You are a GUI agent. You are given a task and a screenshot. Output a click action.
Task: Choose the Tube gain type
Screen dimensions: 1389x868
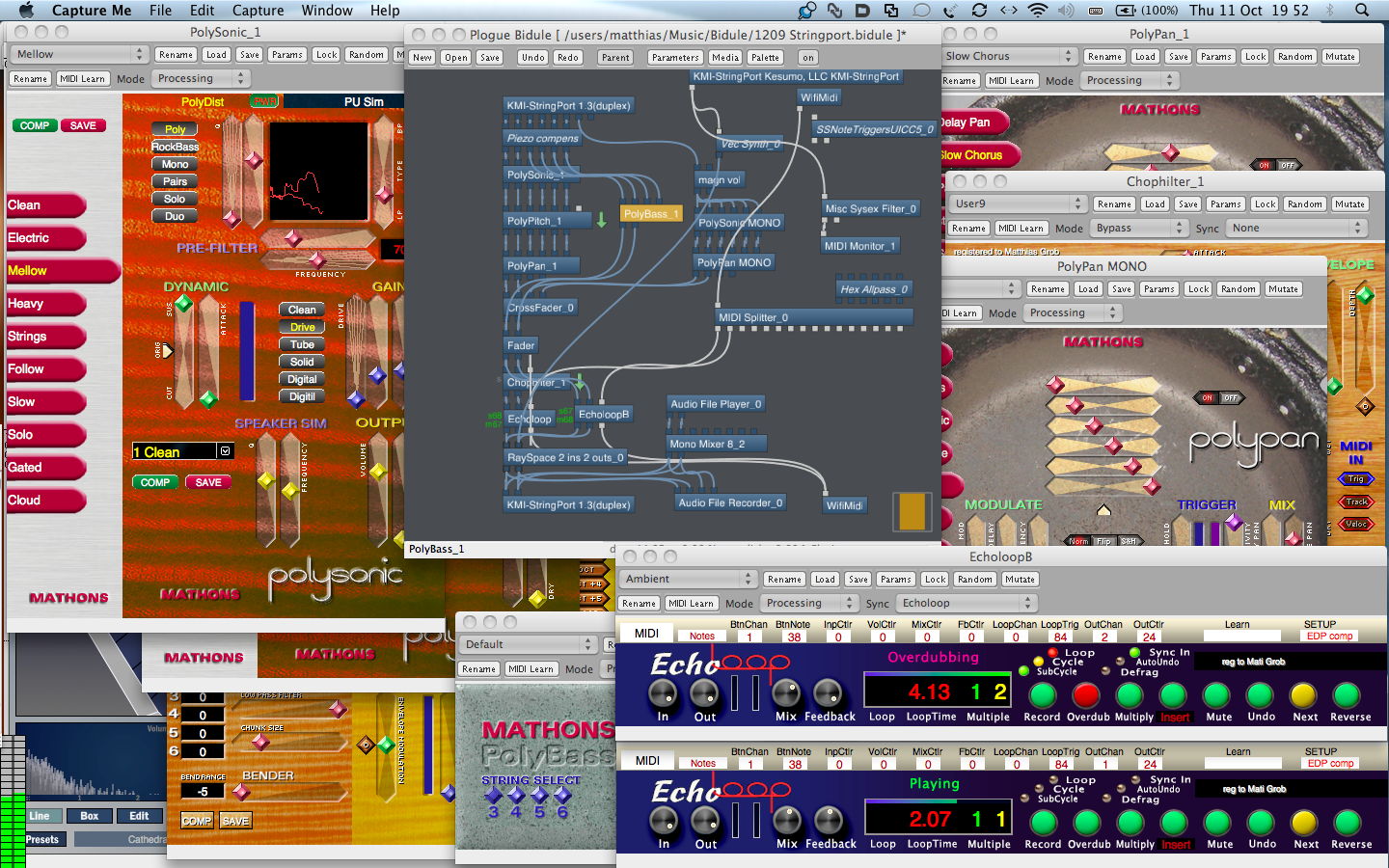[302, 344]
